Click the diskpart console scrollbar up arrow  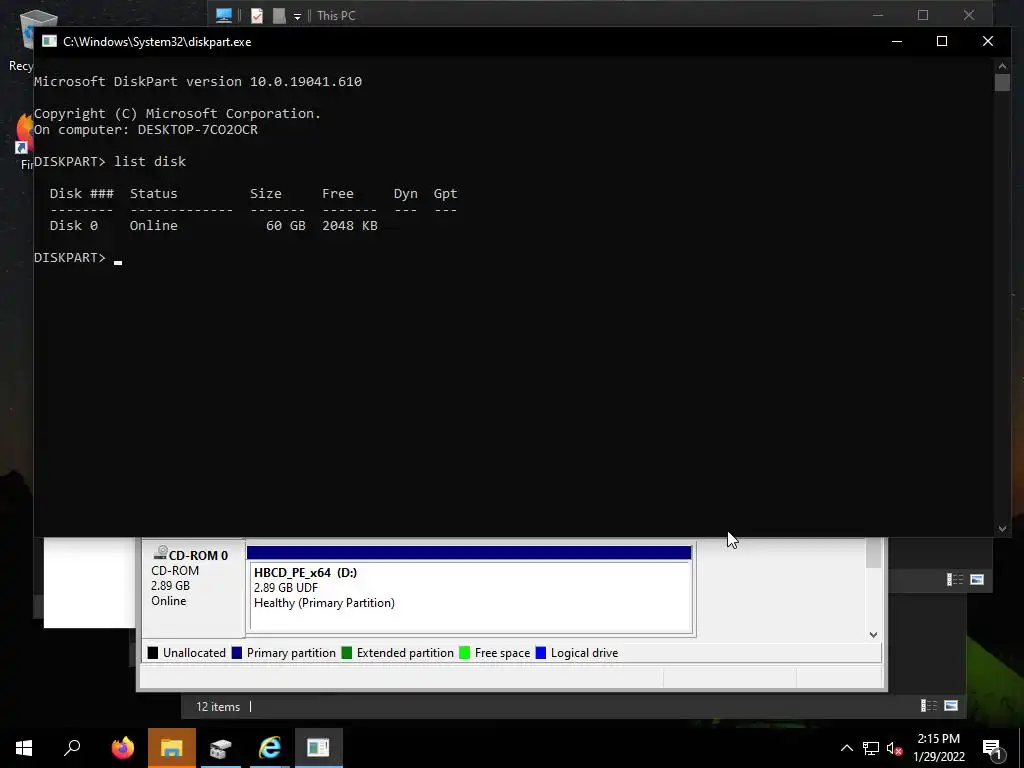click(1002, 65)
